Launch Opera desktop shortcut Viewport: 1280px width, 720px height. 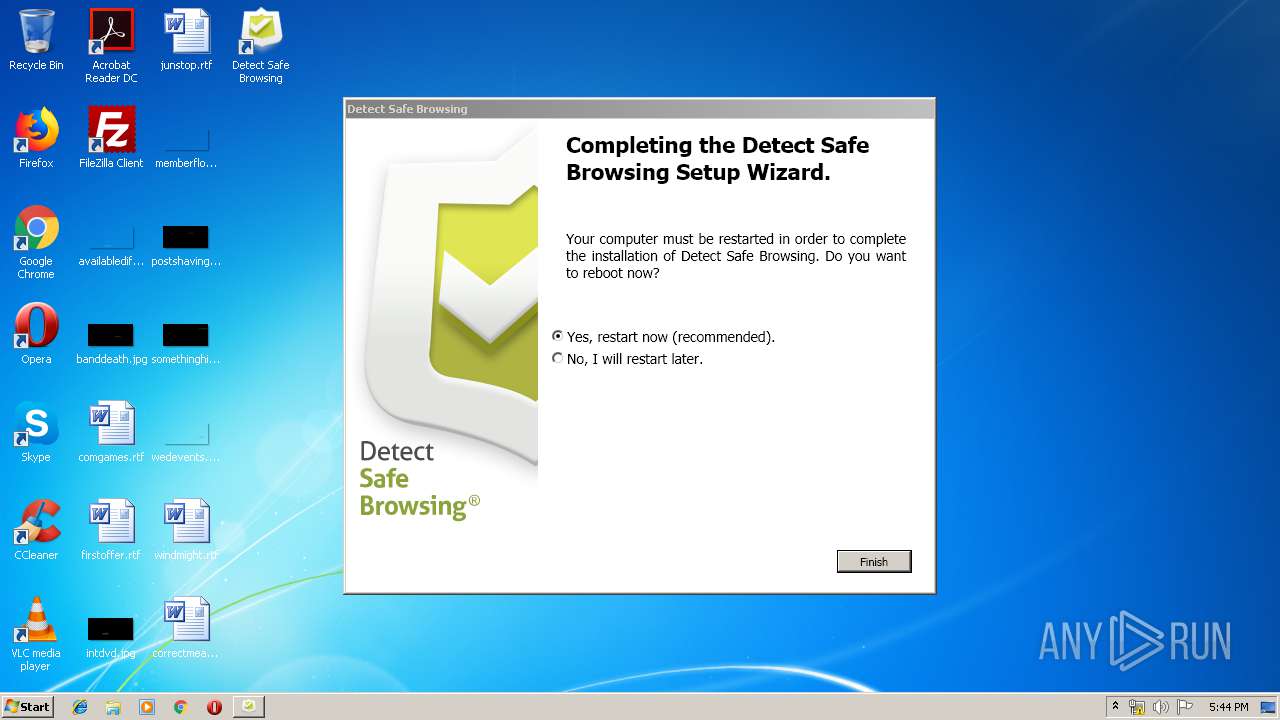36,334
